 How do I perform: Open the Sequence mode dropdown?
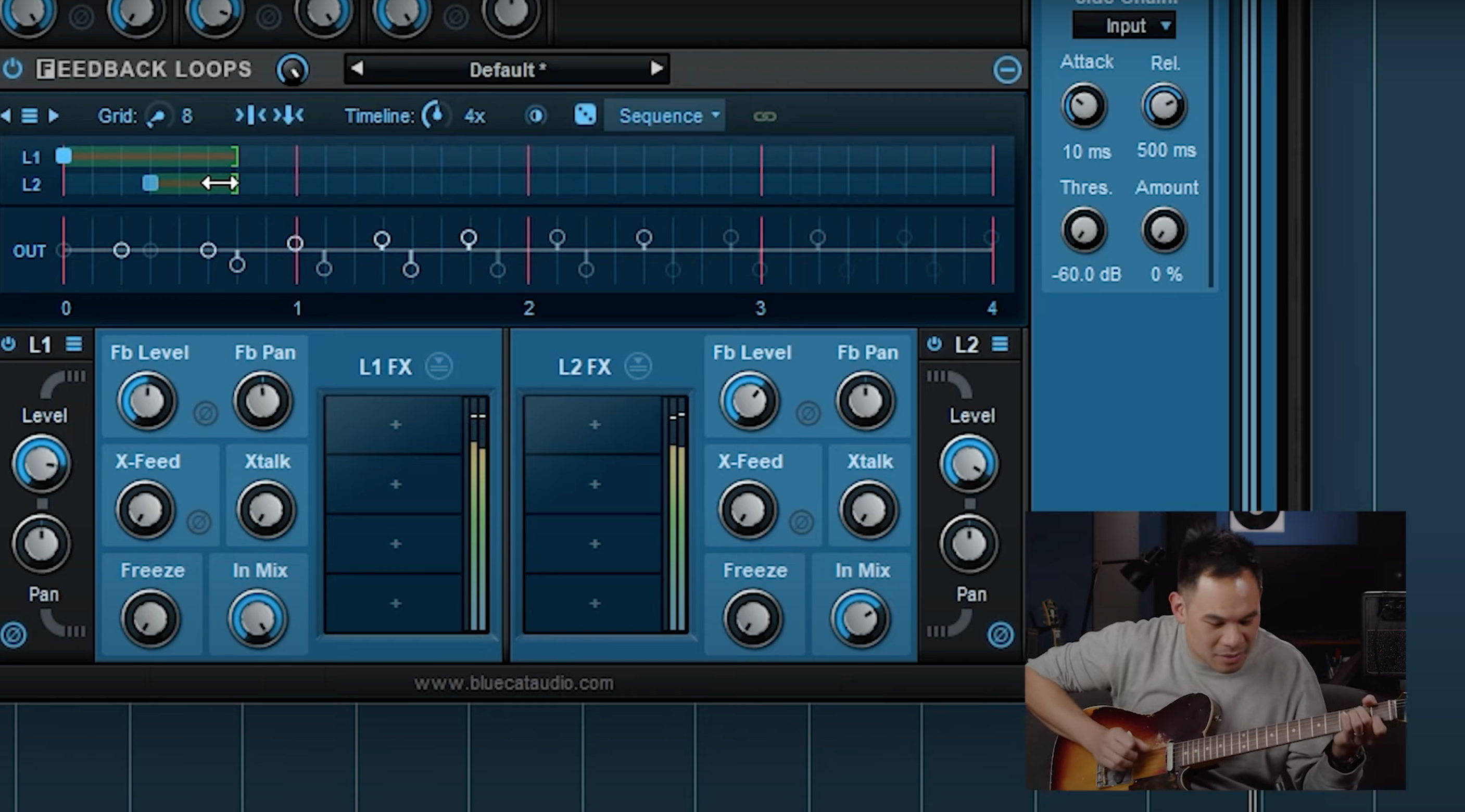coord(664,116)
